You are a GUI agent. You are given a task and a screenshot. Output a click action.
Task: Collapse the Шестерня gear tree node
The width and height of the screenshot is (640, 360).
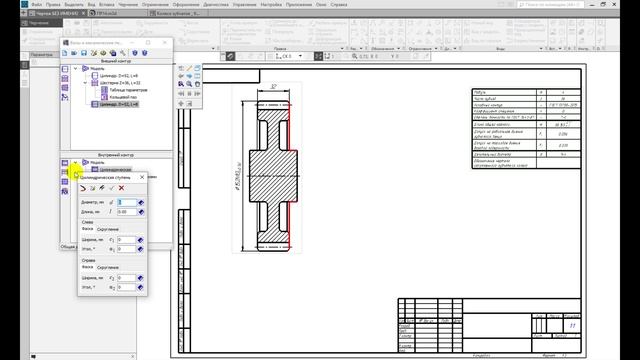pos(85,83)
